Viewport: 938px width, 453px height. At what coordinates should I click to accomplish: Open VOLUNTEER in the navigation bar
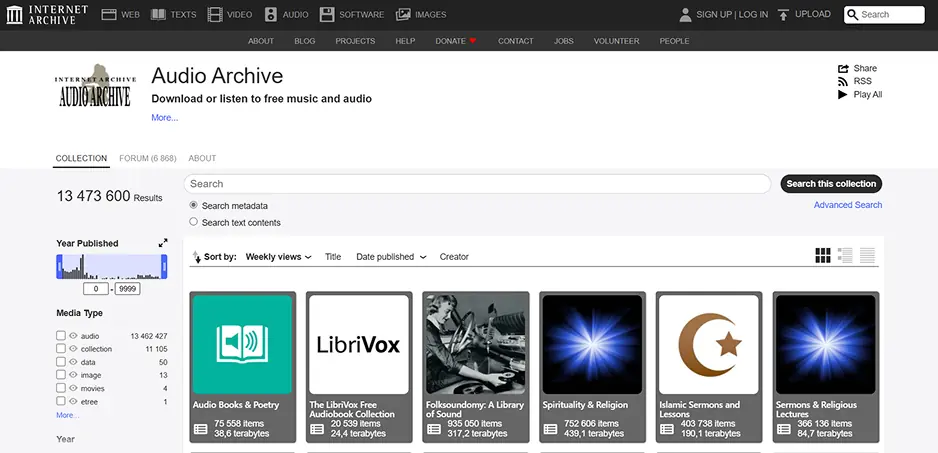(616, 41)
